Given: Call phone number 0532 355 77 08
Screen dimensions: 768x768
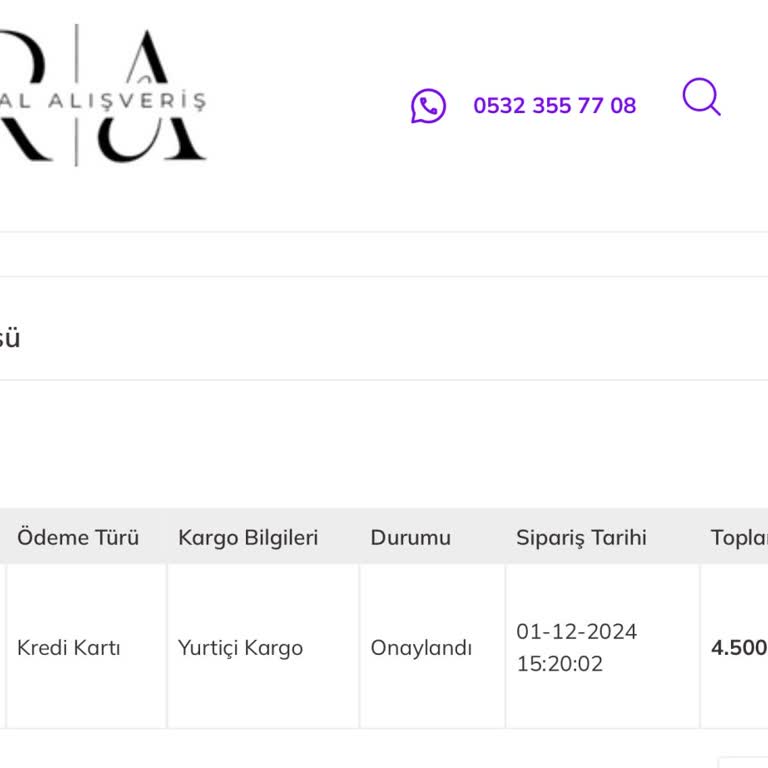Looking at the screenshot, I should 554,105.
